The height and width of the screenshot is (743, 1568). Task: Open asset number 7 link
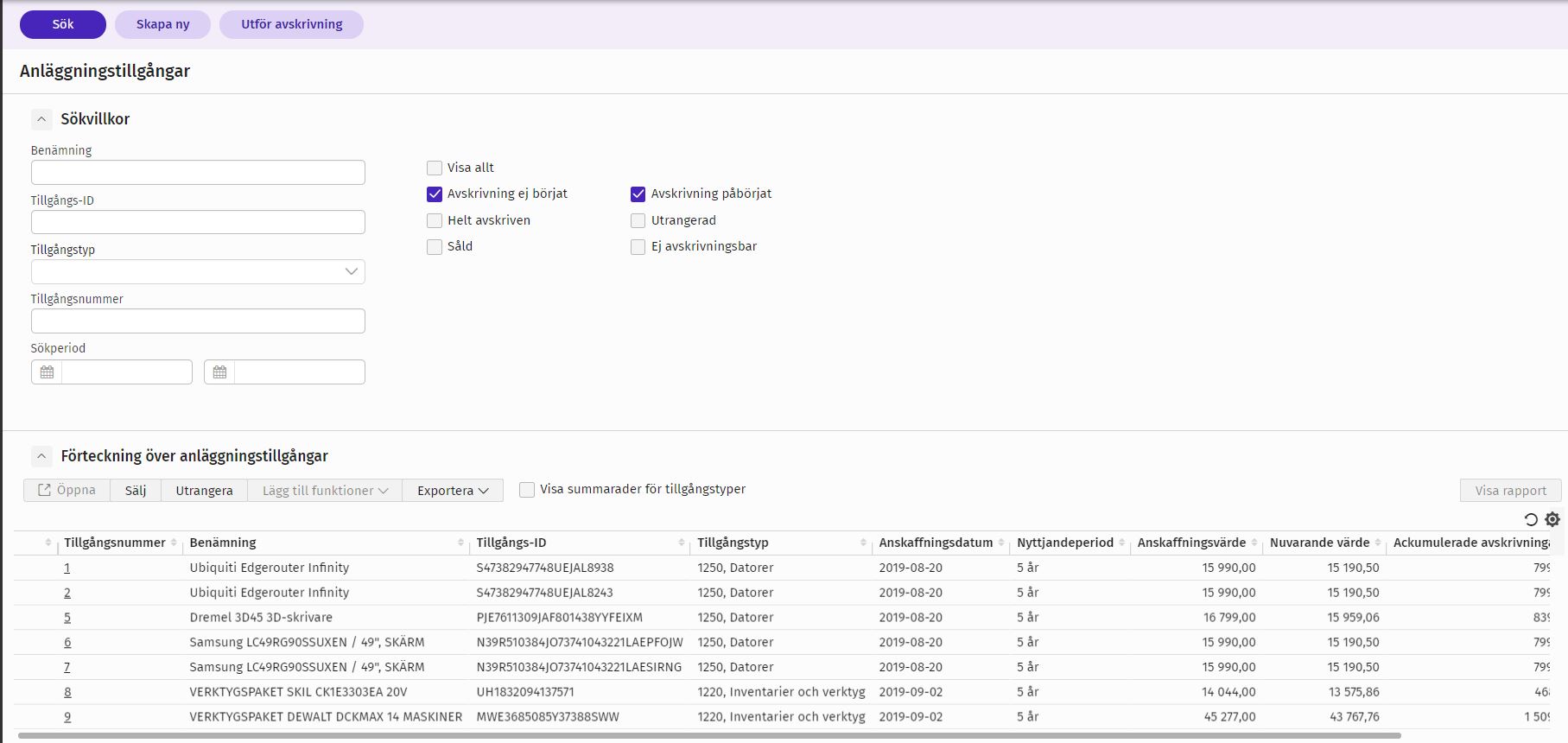coord(67,668)
